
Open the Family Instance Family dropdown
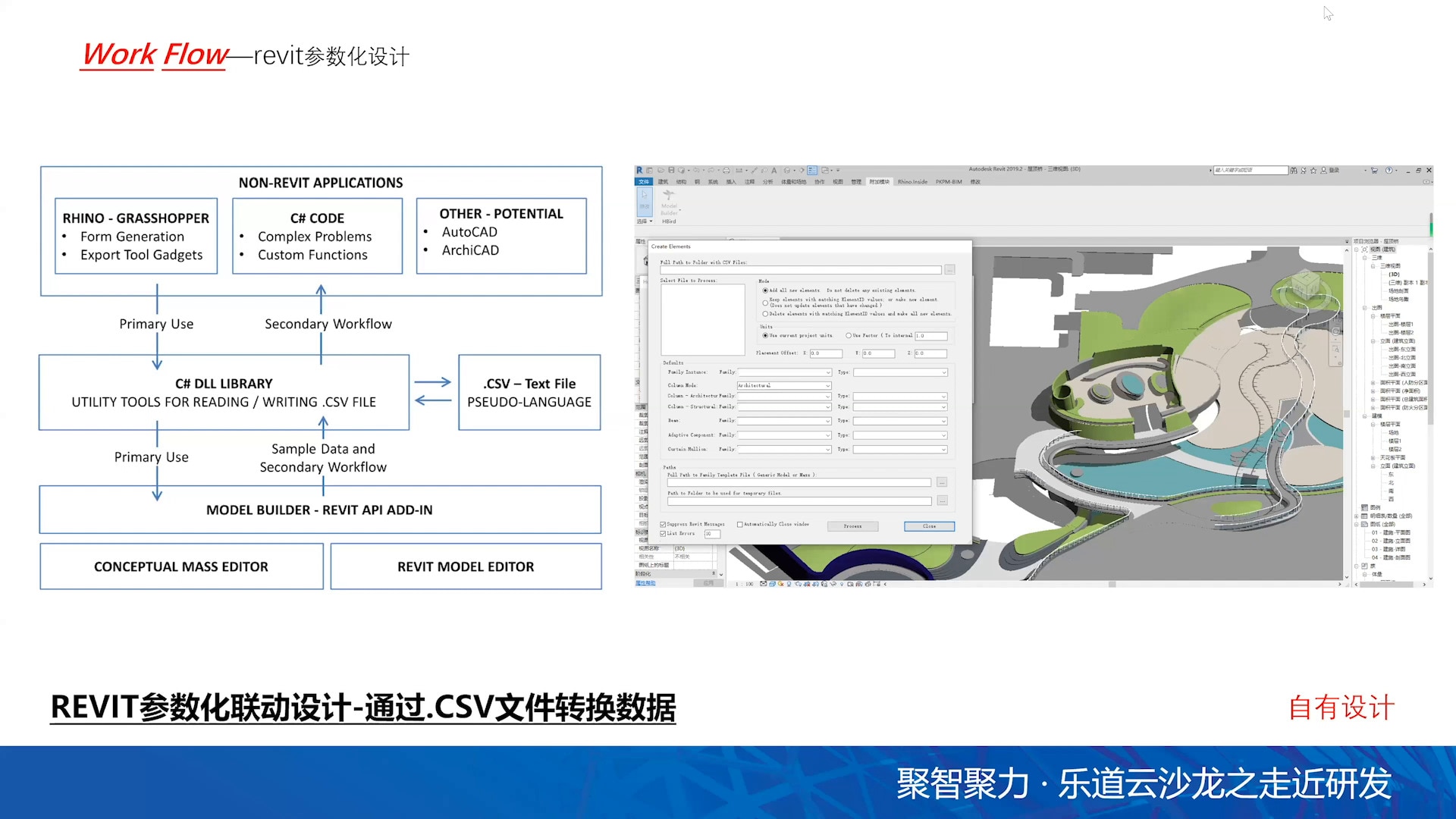tap(784, 372)
